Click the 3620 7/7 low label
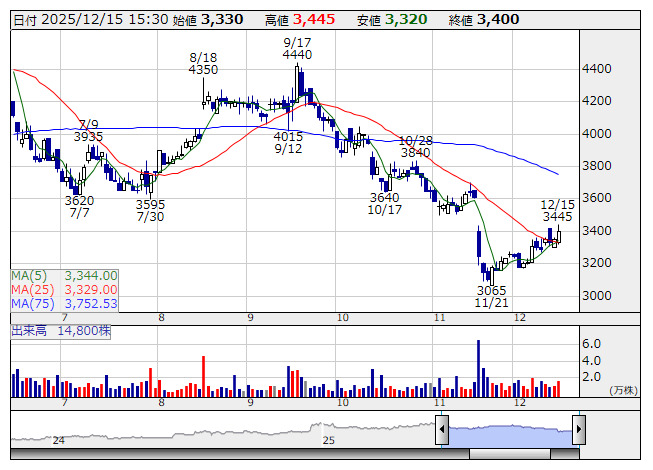 (x=79, y=207)
